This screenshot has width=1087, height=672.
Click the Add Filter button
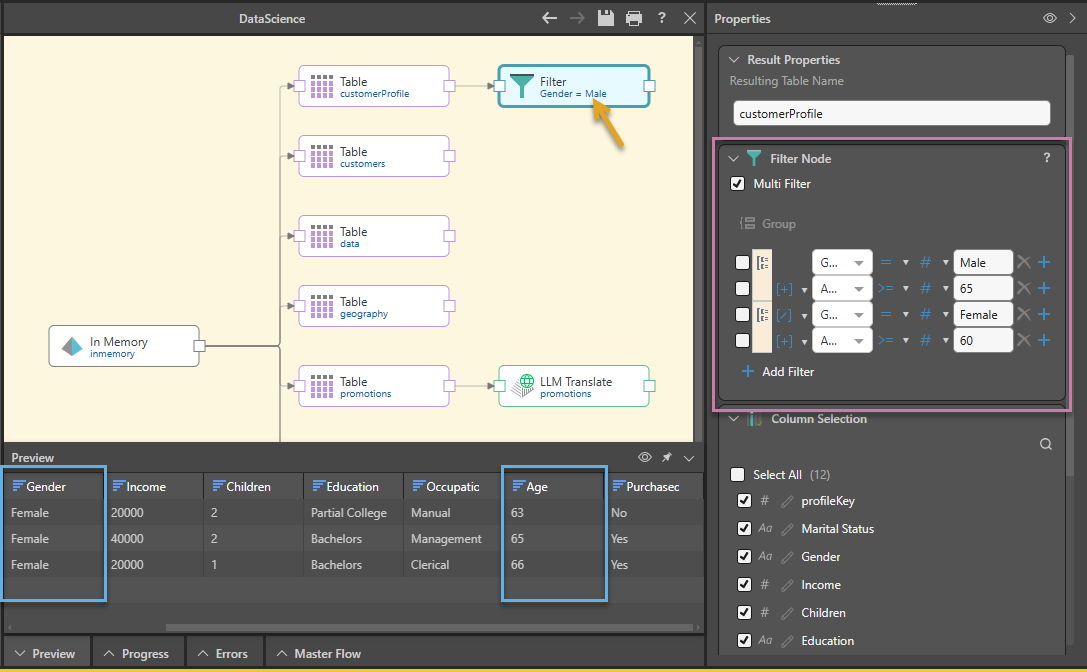[778, 372]
